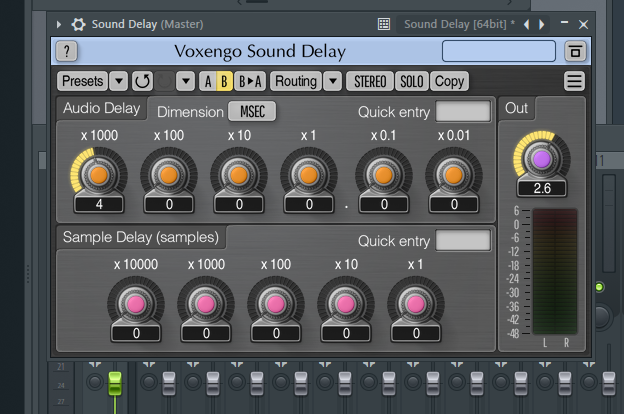Click the Audio Delay Quick entry field
624x414 pixels.
463,111
